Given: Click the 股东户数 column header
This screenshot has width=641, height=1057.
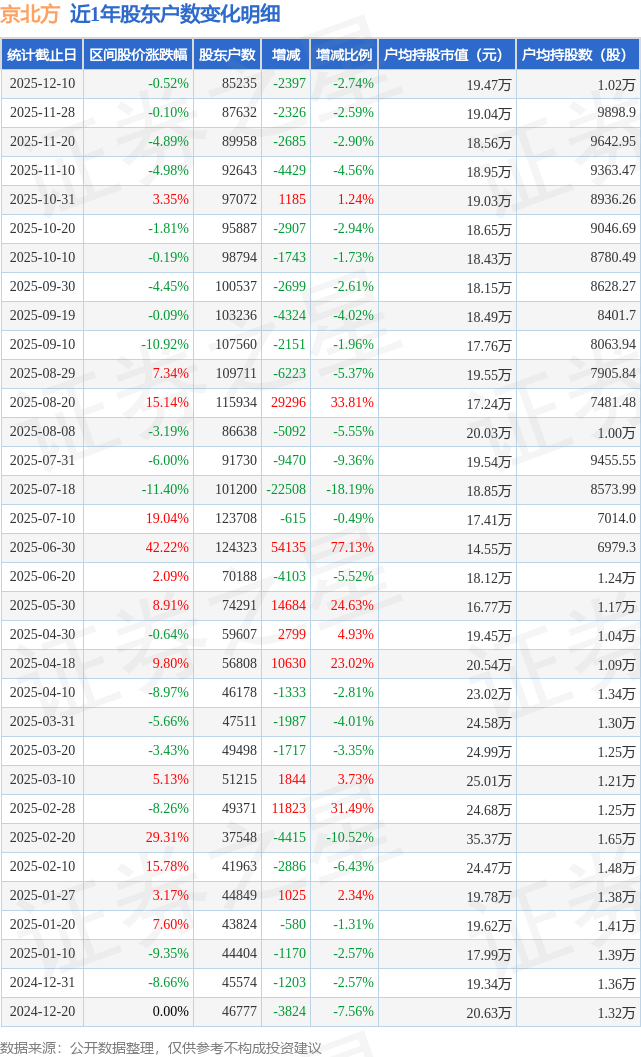Looking at the screenshot, I should (x=227, y=55).
